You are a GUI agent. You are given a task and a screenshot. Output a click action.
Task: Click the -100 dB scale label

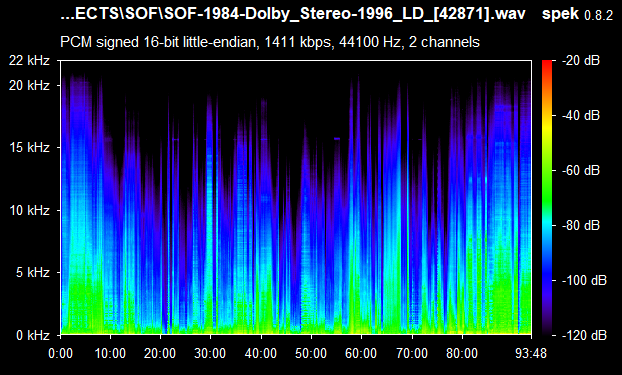[584, 281]
